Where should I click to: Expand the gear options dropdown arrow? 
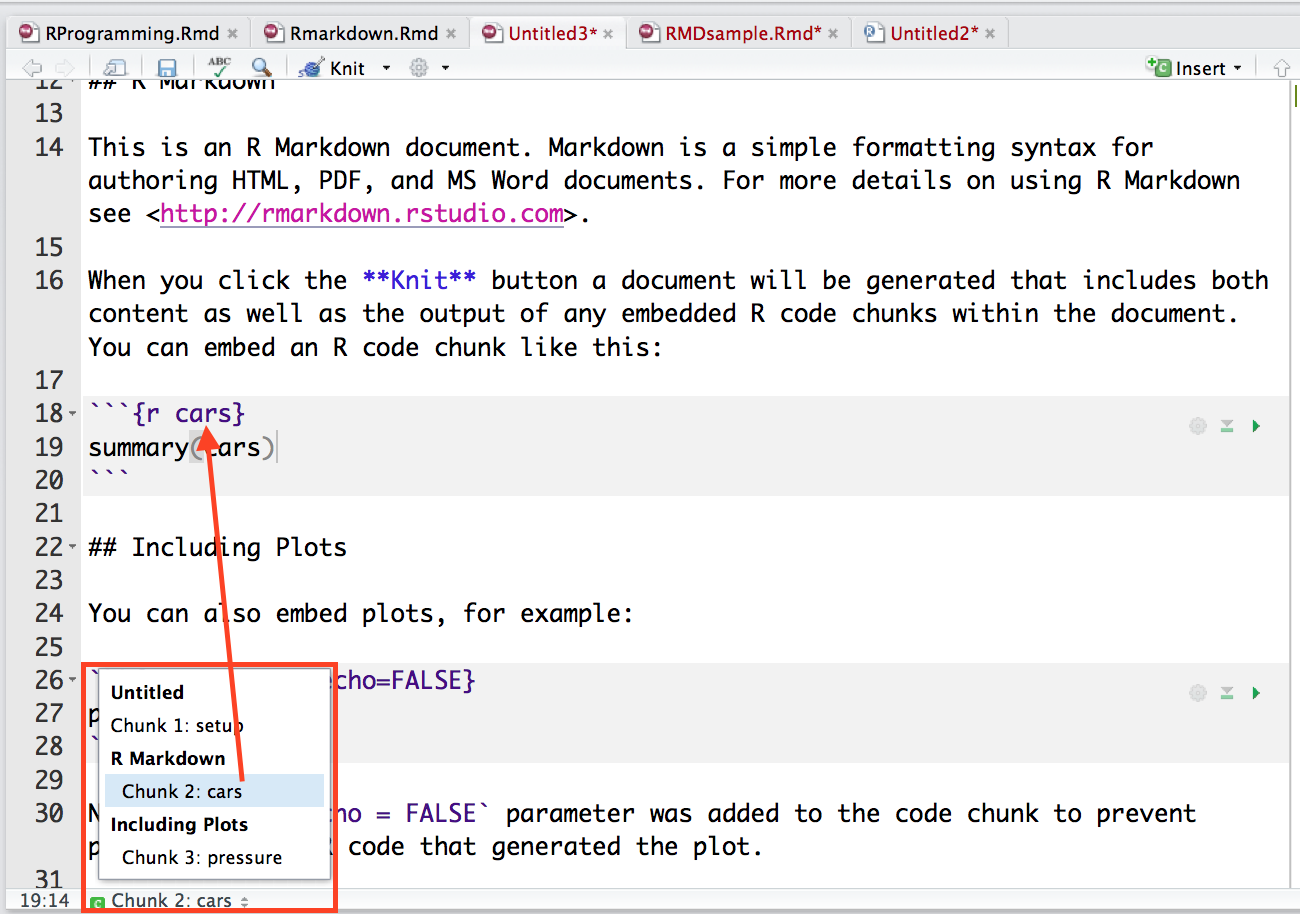coord(445,68)
